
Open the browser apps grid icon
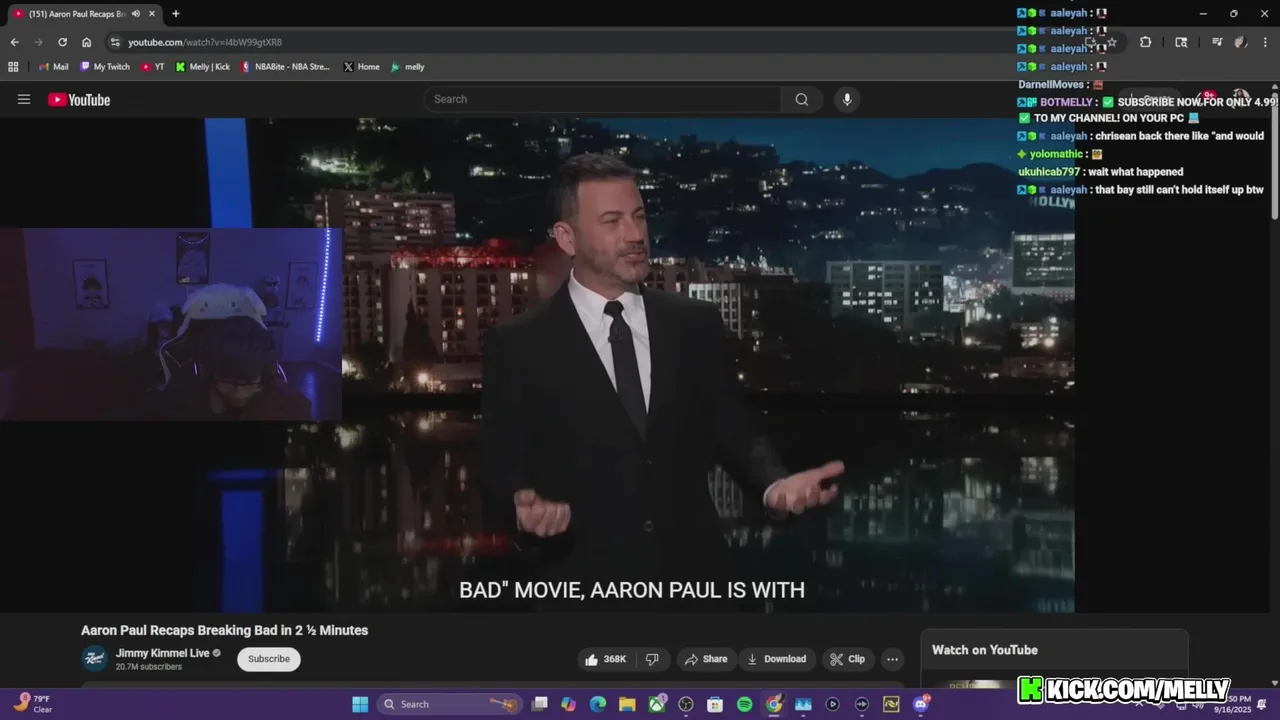pyautogui.click(x=13, y=67)
